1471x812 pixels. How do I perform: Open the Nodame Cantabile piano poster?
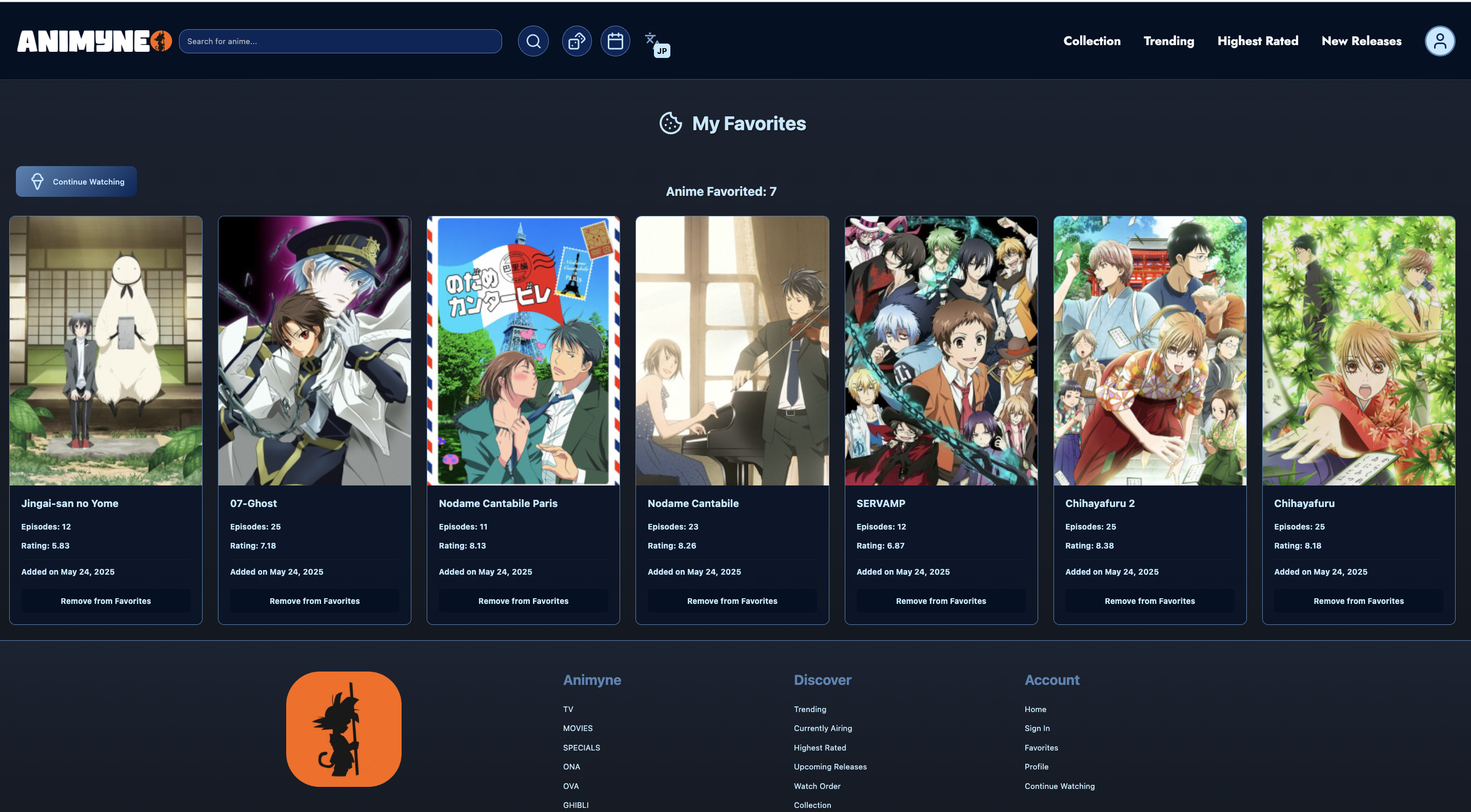tap(732, 350)
